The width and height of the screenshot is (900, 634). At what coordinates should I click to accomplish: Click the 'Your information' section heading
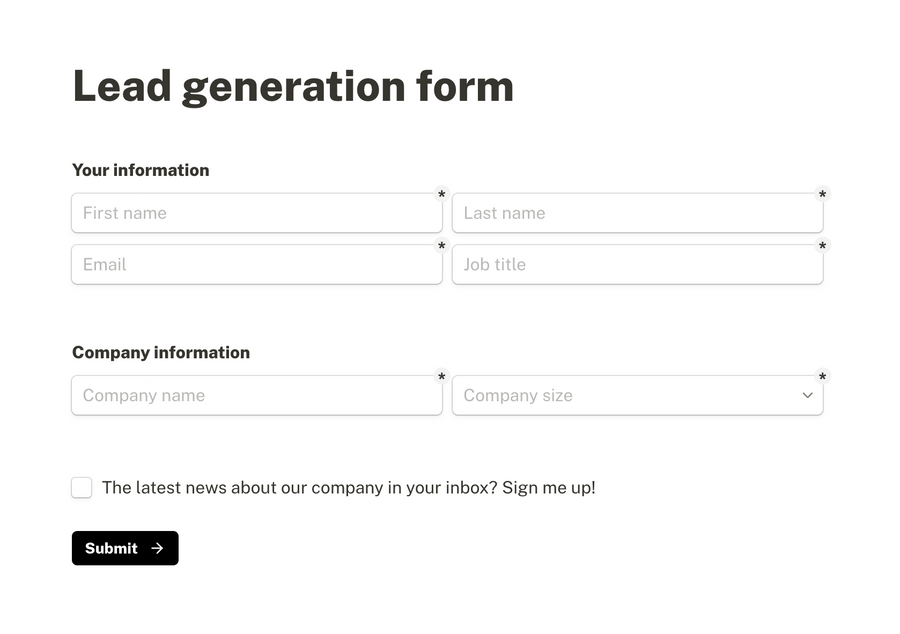[140, 170]
